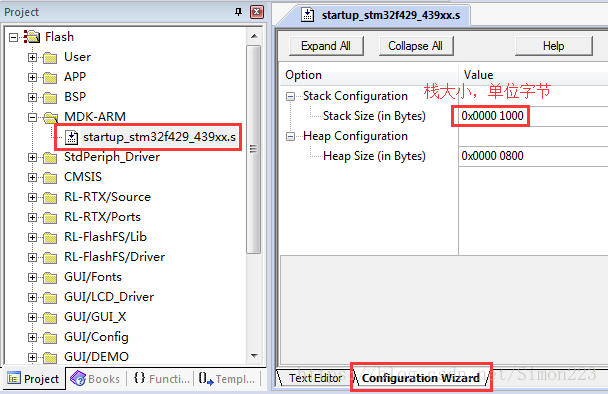Viewport: 608px width, 394px height.
Task: Expand the GUI/LCD_Driver folder node
Action: pyautogui.click(x=33, y=297)
